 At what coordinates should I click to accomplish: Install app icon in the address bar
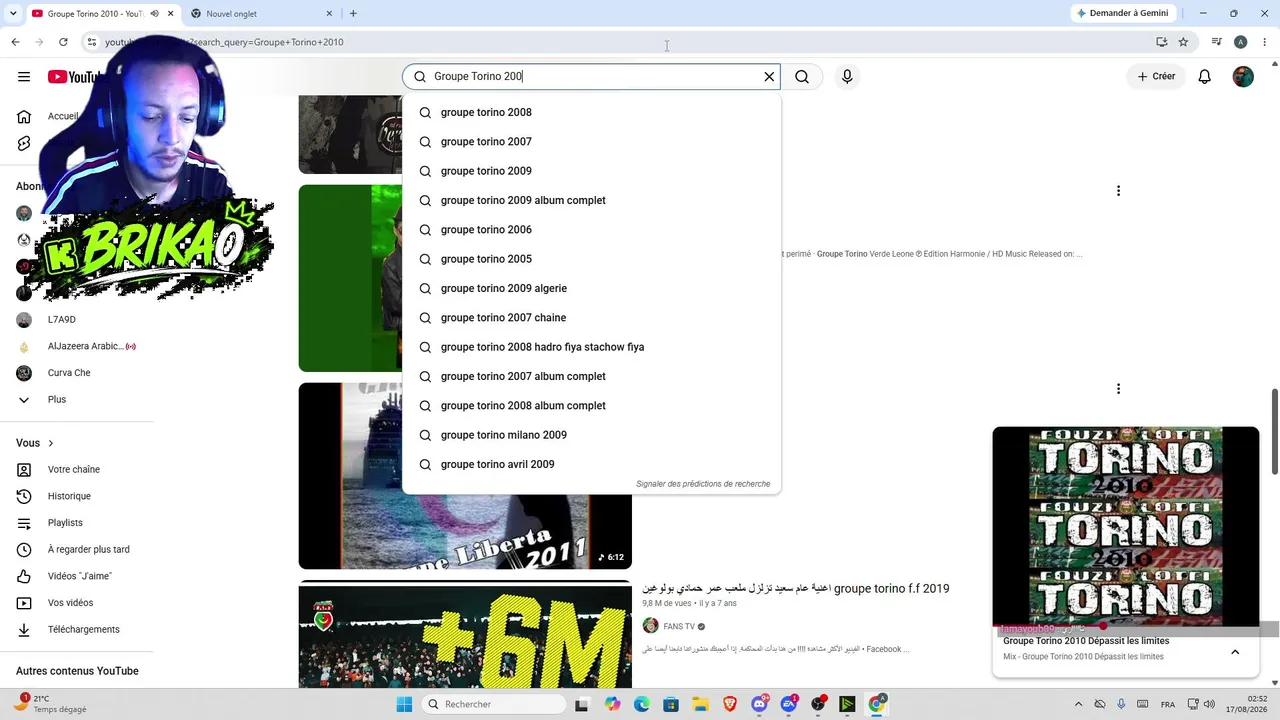tap(1161, 42)
